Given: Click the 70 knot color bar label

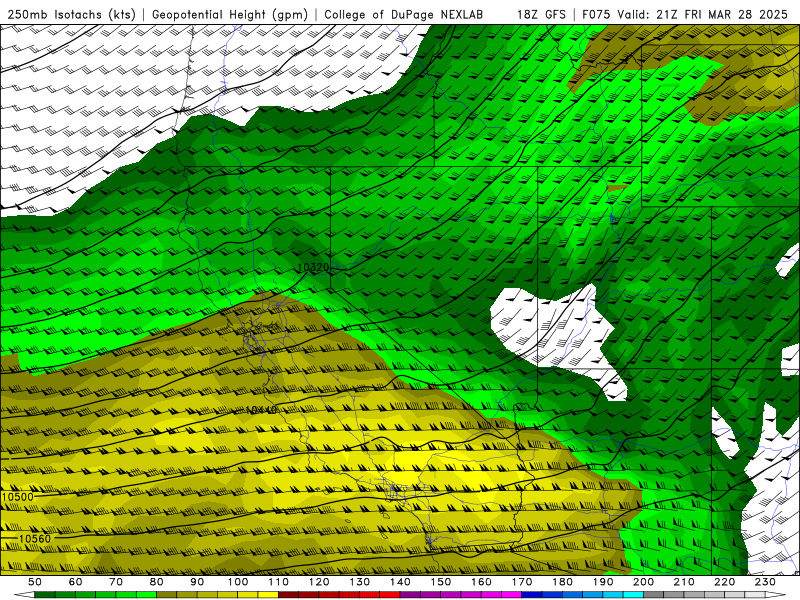Looking at the screenshot, I should [116, 582].
